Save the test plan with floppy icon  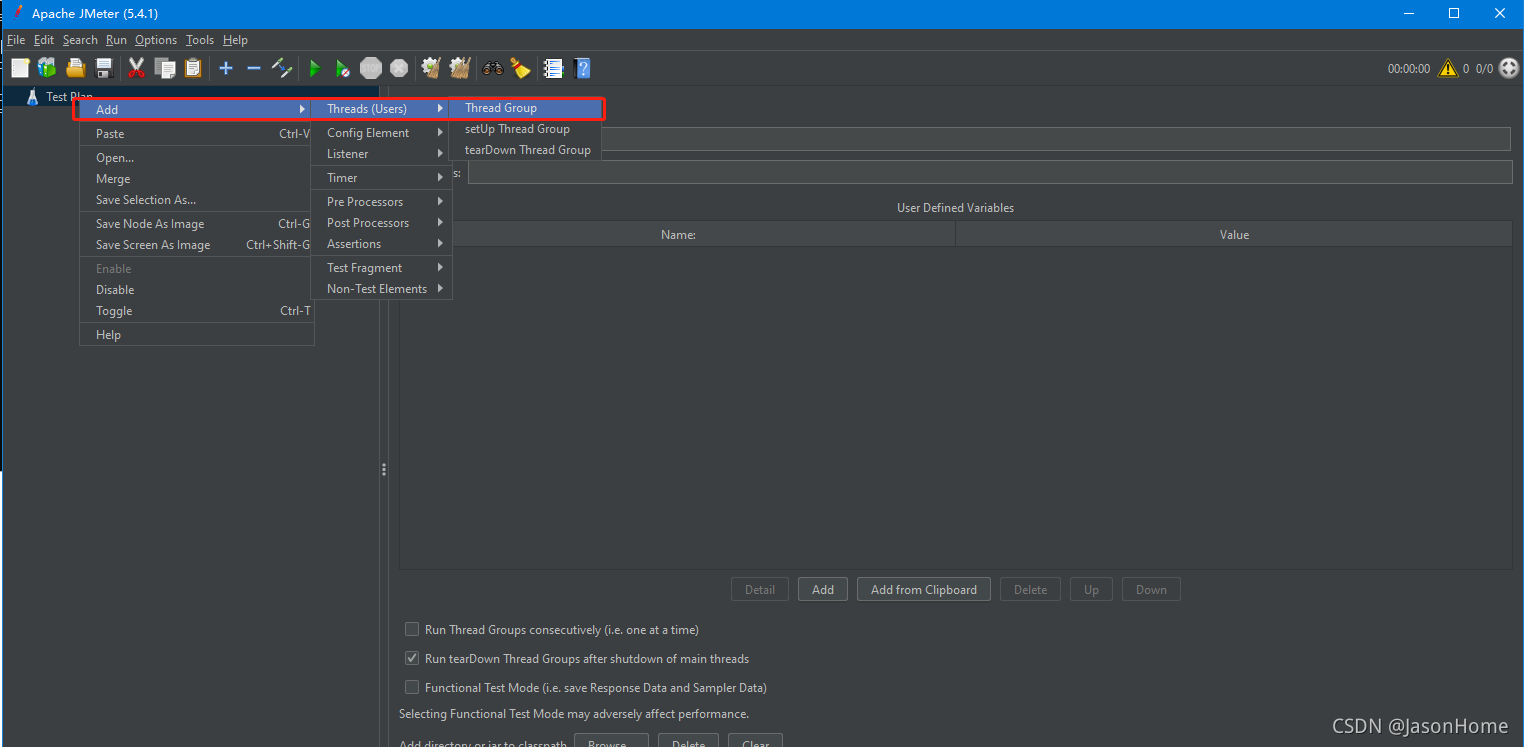[103, 68]
